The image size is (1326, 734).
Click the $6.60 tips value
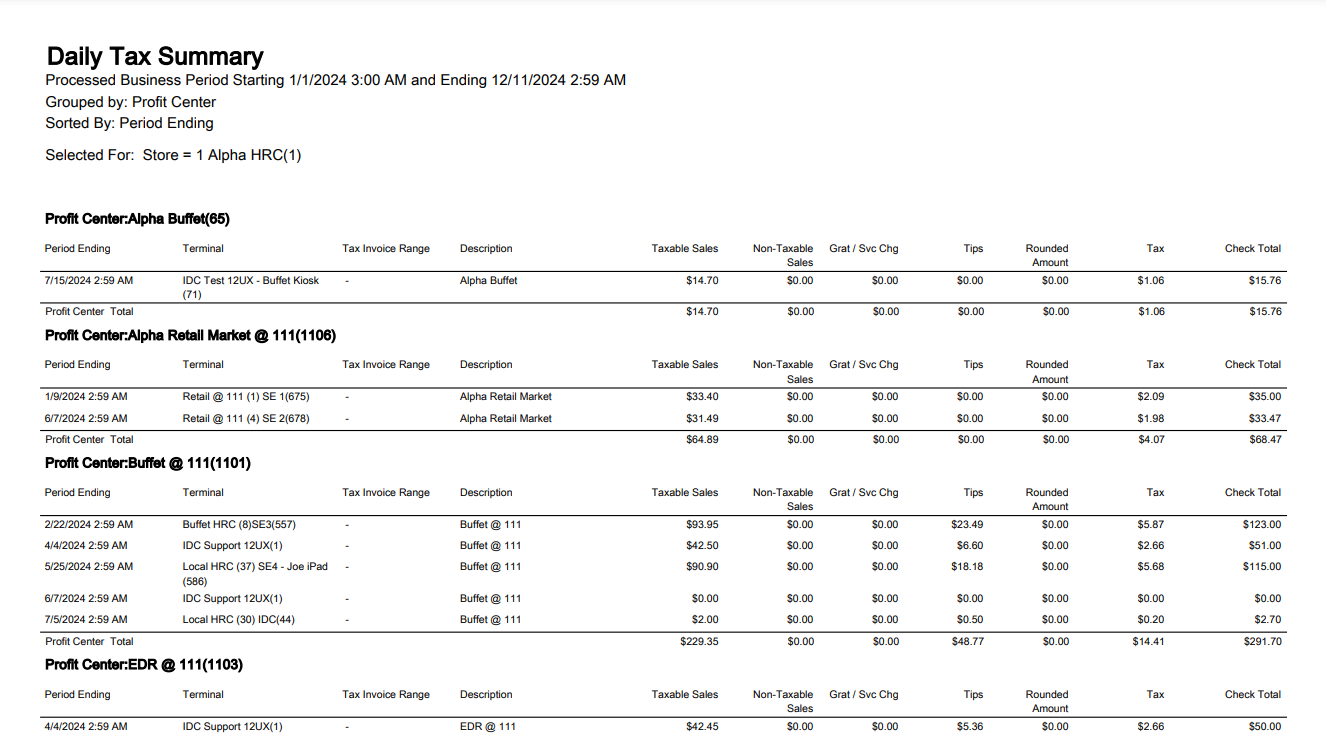(970, 546)
